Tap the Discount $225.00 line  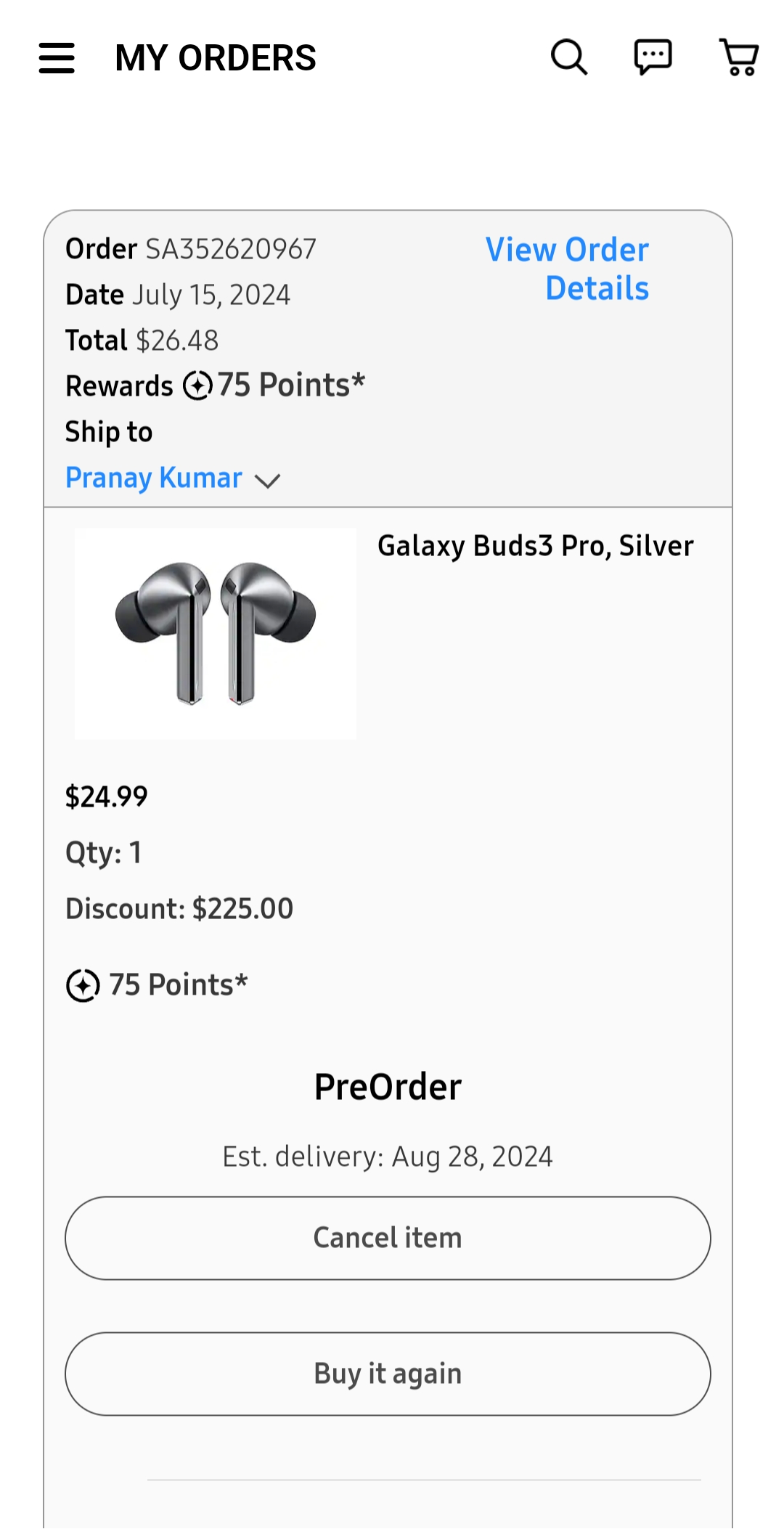pos(179,909)
